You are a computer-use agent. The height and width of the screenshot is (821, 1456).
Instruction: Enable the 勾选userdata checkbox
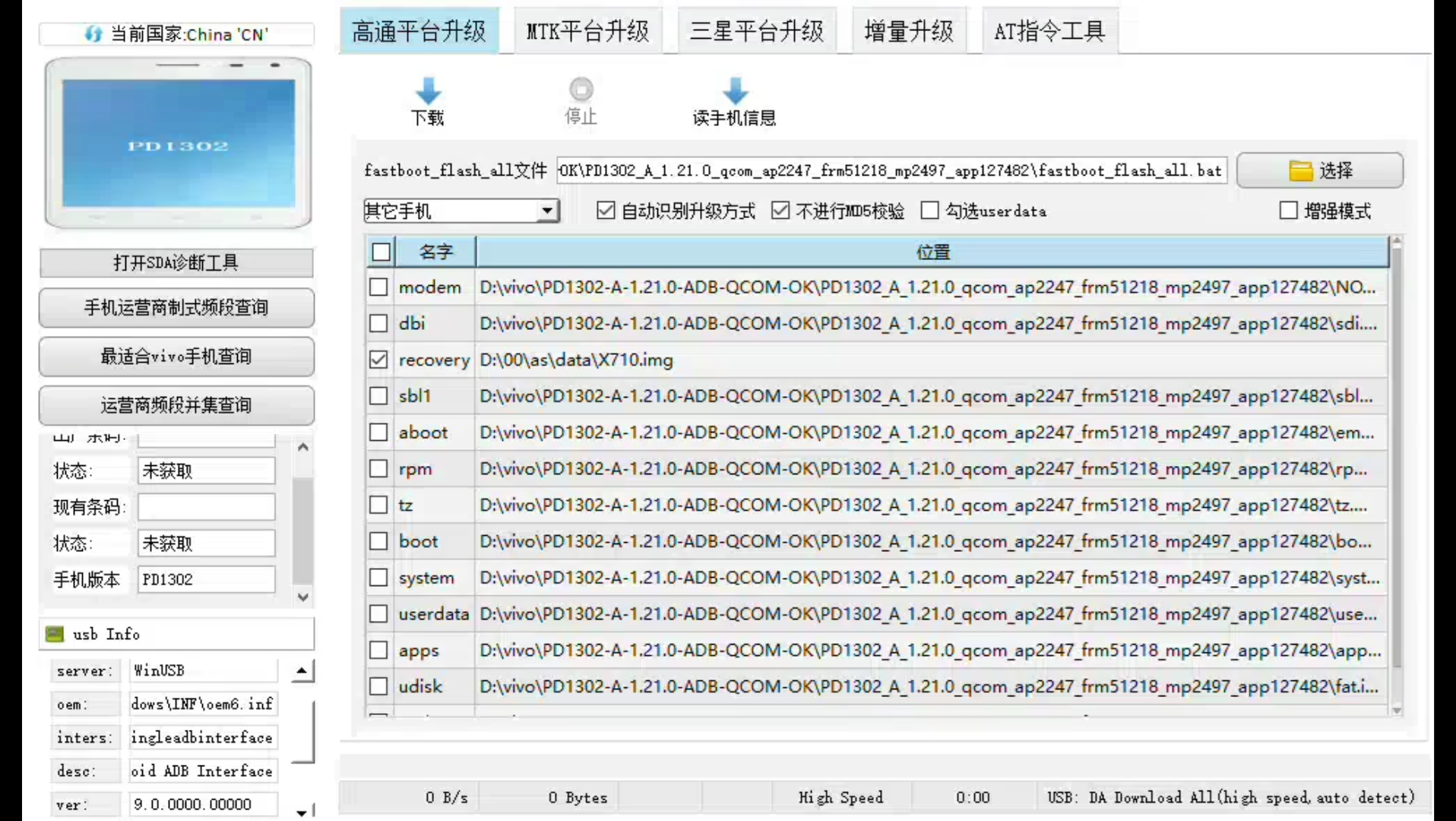[929, 211]
